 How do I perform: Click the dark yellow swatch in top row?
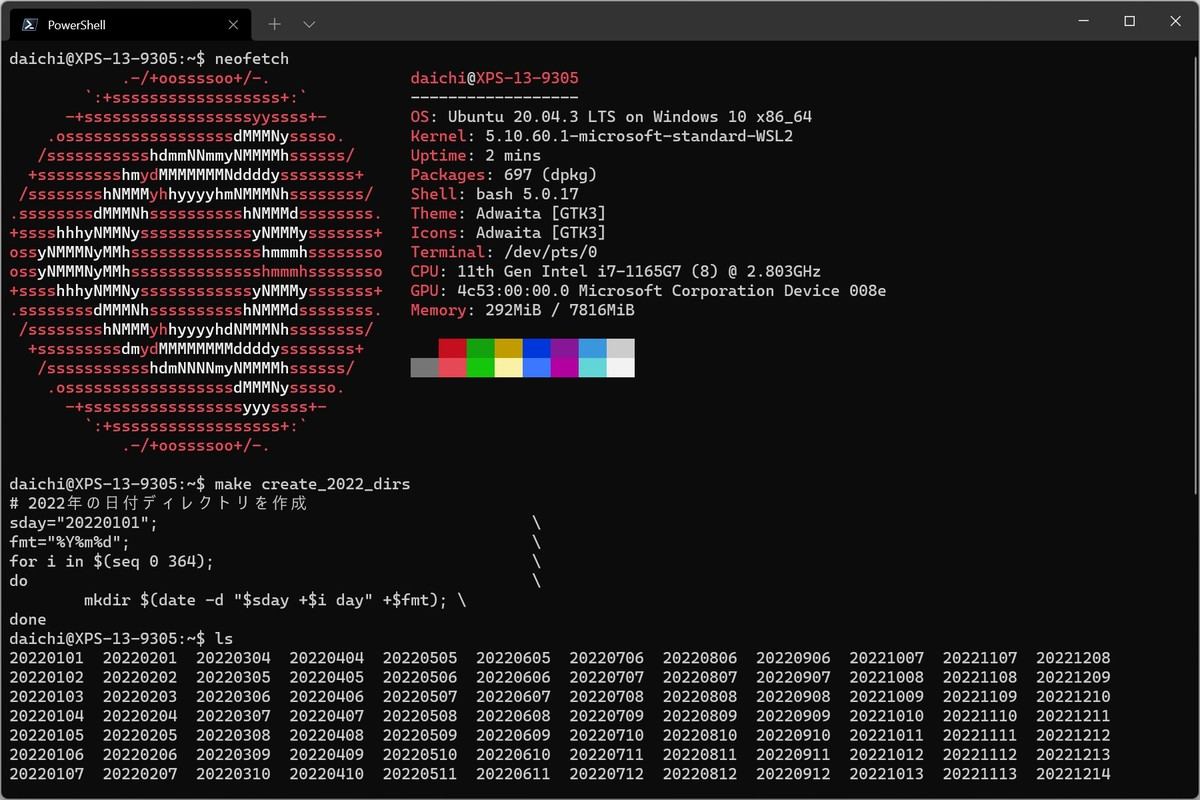point(508,348)
